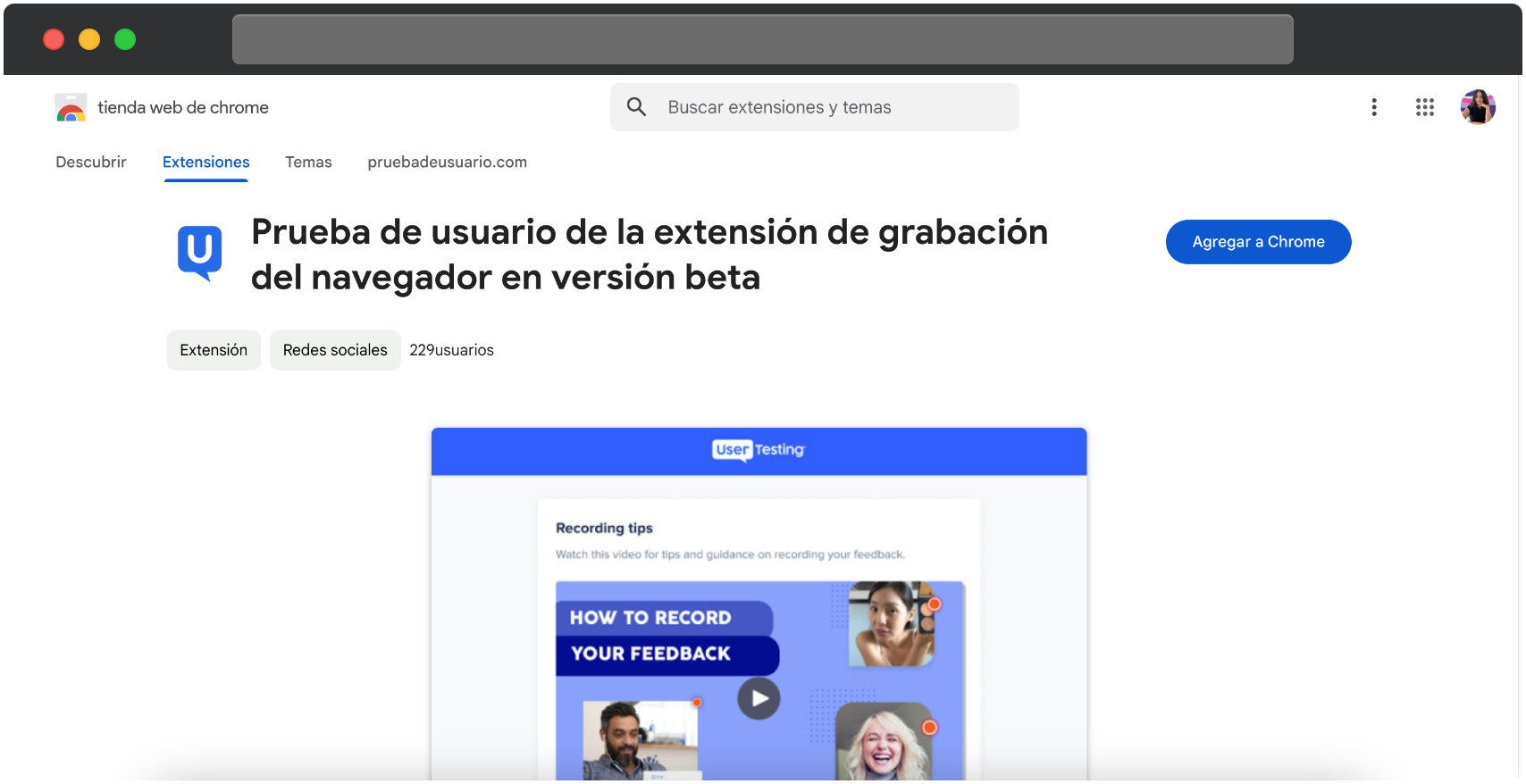Image resolution: width=1526 pixels, height=784 pixels.
Task: Open the pruebadeusuario.com link
Action: coord(448,163)
